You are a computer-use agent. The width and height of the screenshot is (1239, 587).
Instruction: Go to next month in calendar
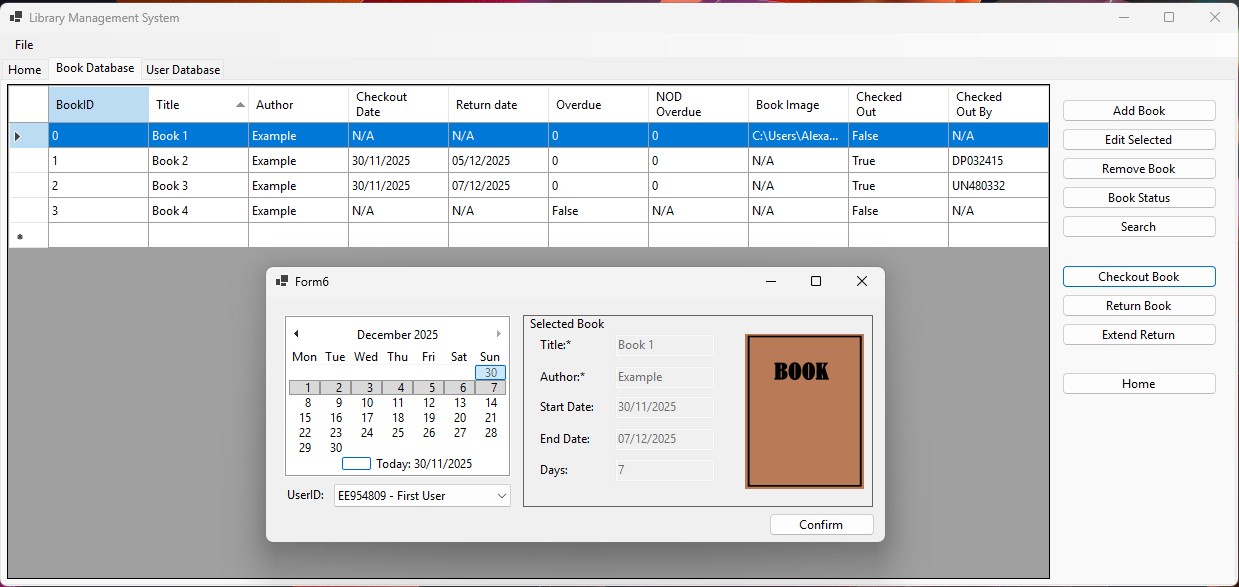click(x=499, y=334)
